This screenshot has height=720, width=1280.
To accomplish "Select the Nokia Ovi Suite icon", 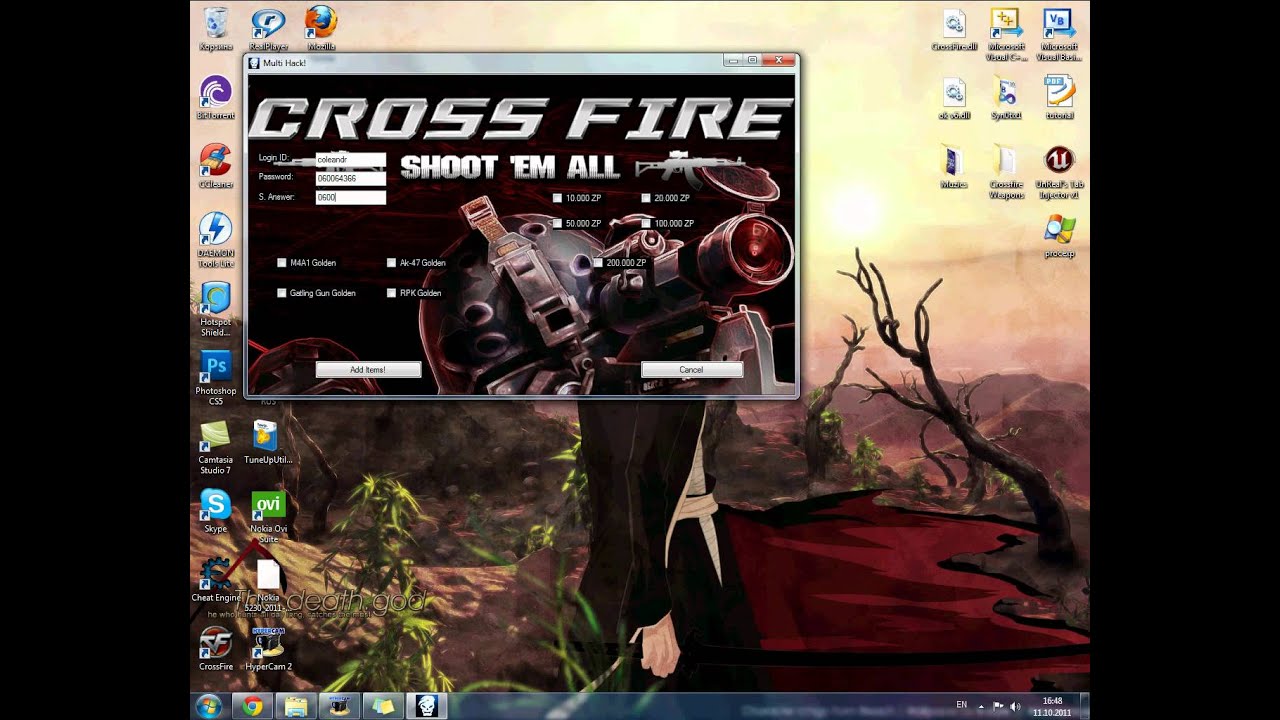I will click(x=268, y=516).
